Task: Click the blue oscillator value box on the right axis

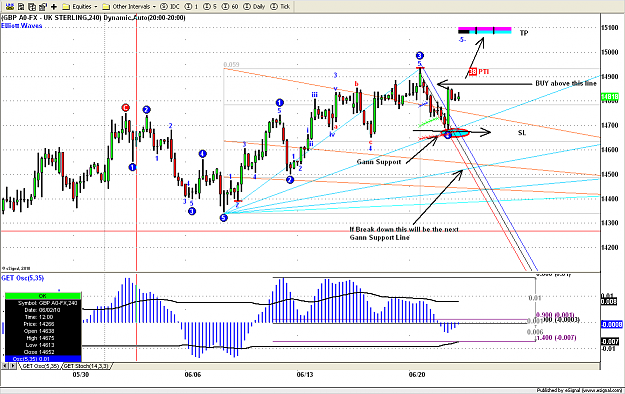Action: (x=611, y=325)
